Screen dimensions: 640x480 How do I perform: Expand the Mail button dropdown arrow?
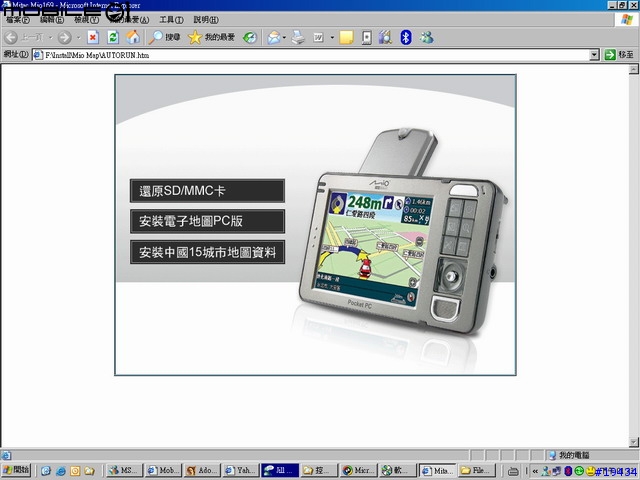(x=284, y=38)
